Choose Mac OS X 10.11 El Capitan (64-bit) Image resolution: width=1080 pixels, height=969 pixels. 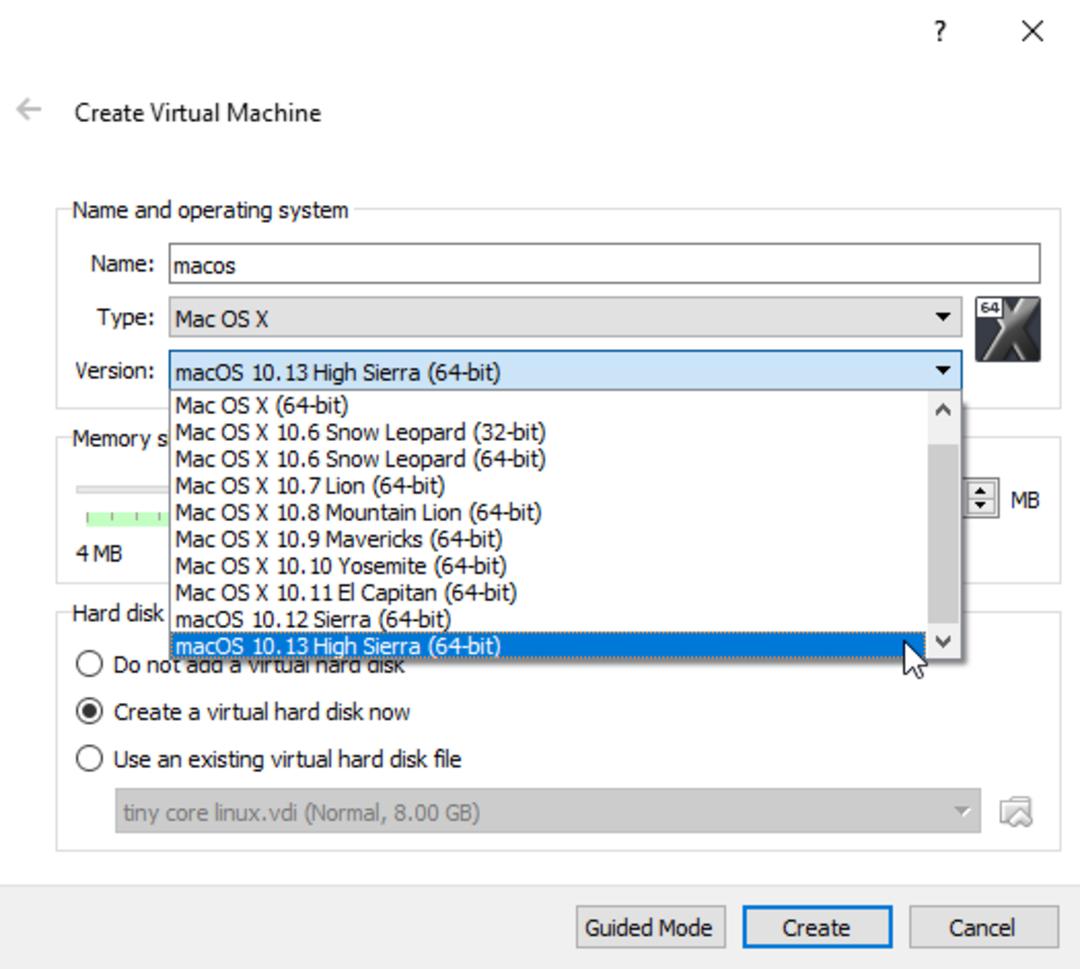point(548,593)
